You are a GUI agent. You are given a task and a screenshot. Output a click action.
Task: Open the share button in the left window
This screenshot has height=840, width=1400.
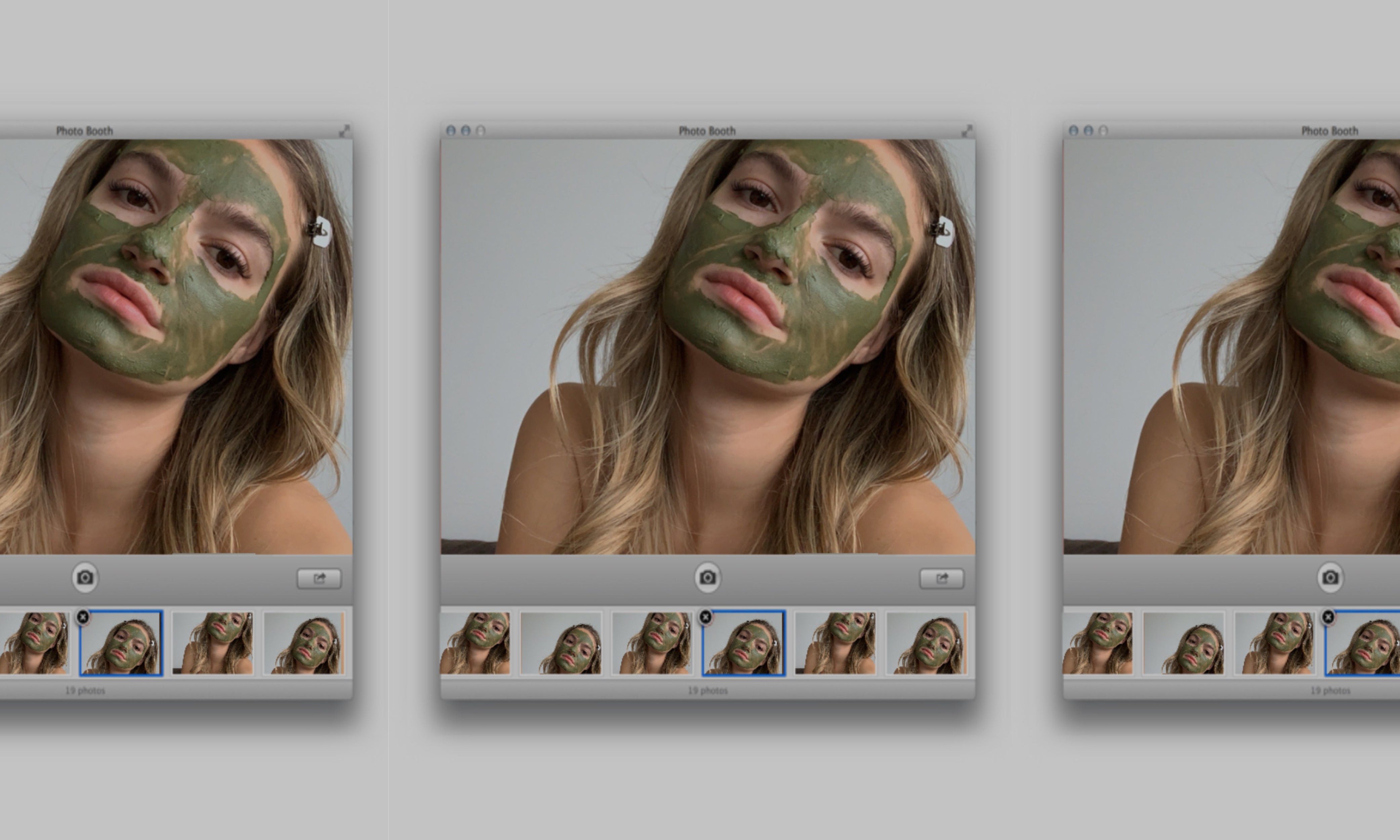point(319,579)
